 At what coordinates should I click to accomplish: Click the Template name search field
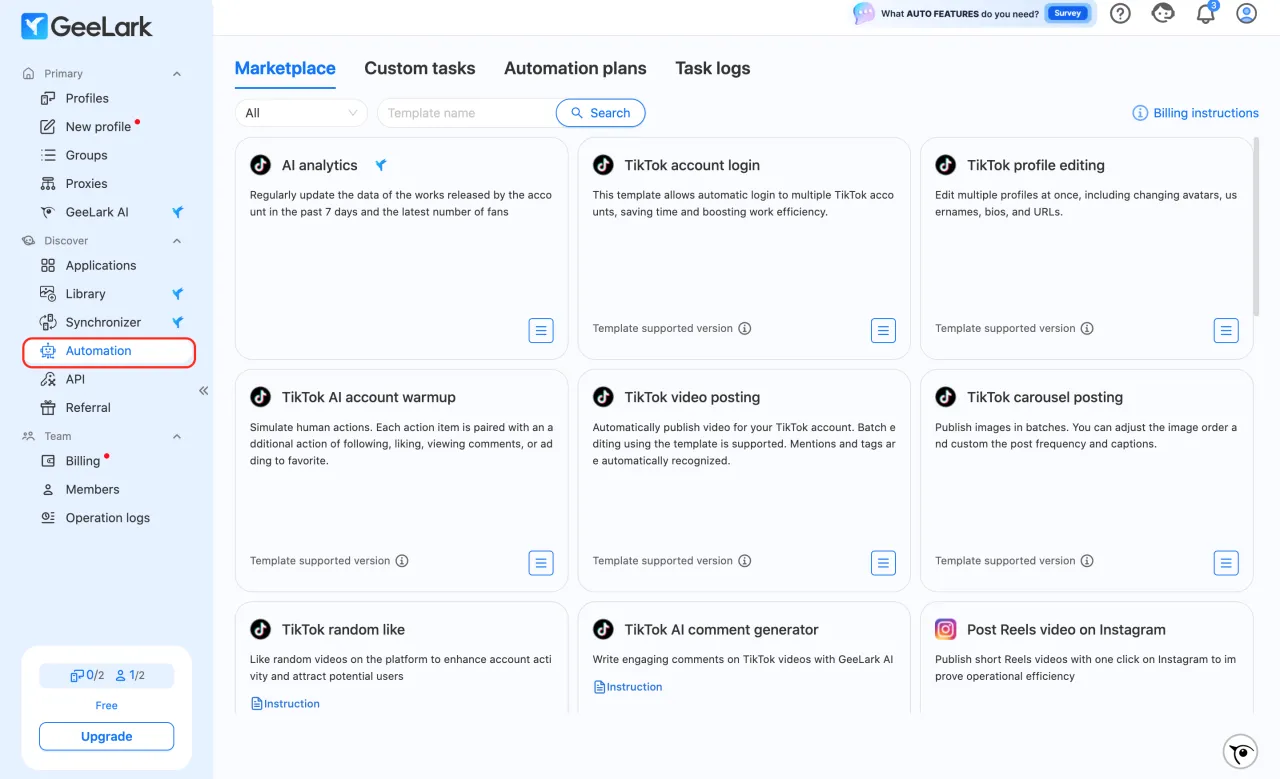[466, 113]
